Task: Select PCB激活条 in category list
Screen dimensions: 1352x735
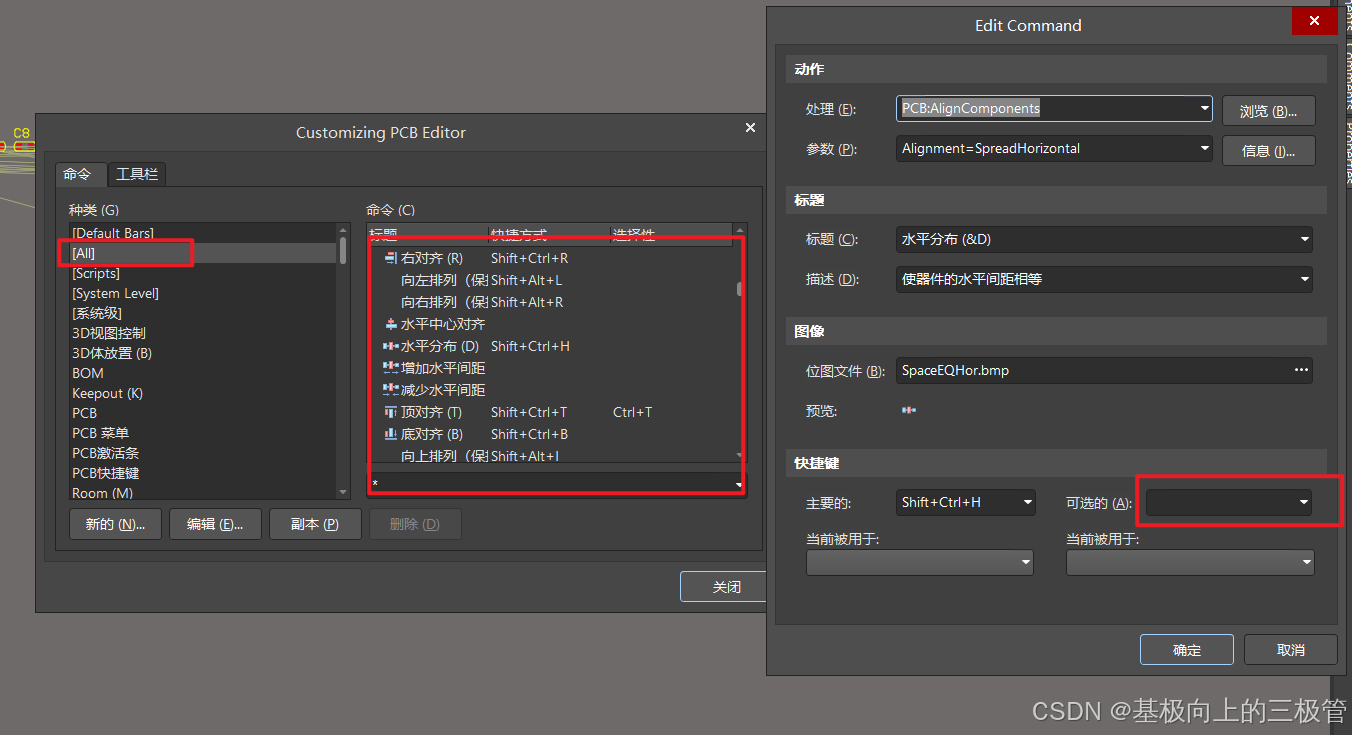Action: pyautogui.click(x=203, y=453)
